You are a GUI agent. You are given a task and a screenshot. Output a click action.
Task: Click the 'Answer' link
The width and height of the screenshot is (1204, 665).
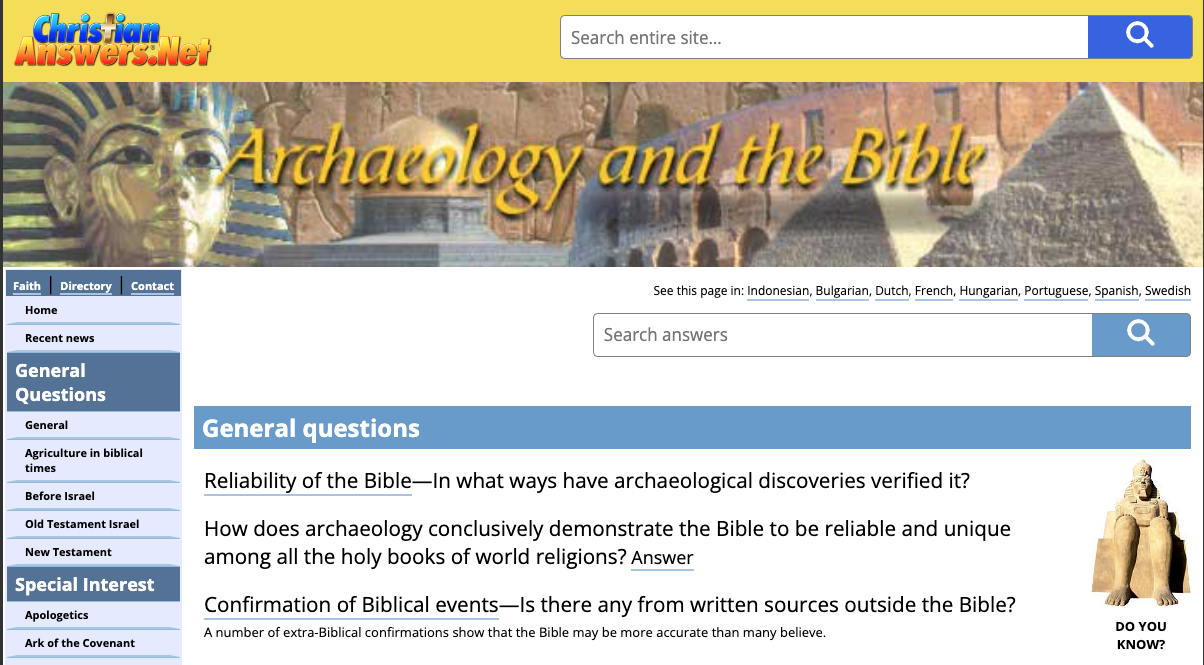(662, 558)
